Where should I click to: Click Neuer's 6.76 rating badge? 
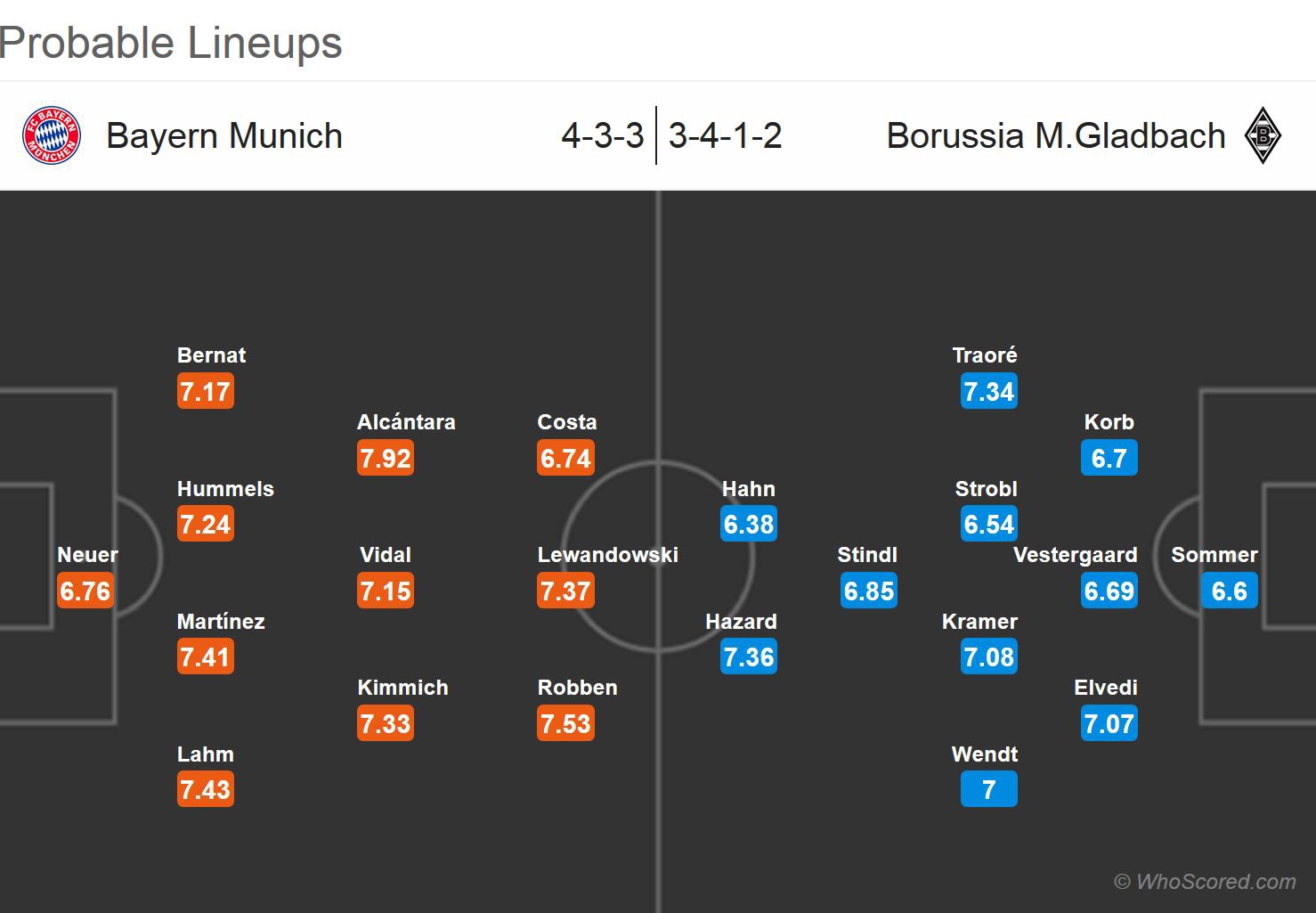85,591
